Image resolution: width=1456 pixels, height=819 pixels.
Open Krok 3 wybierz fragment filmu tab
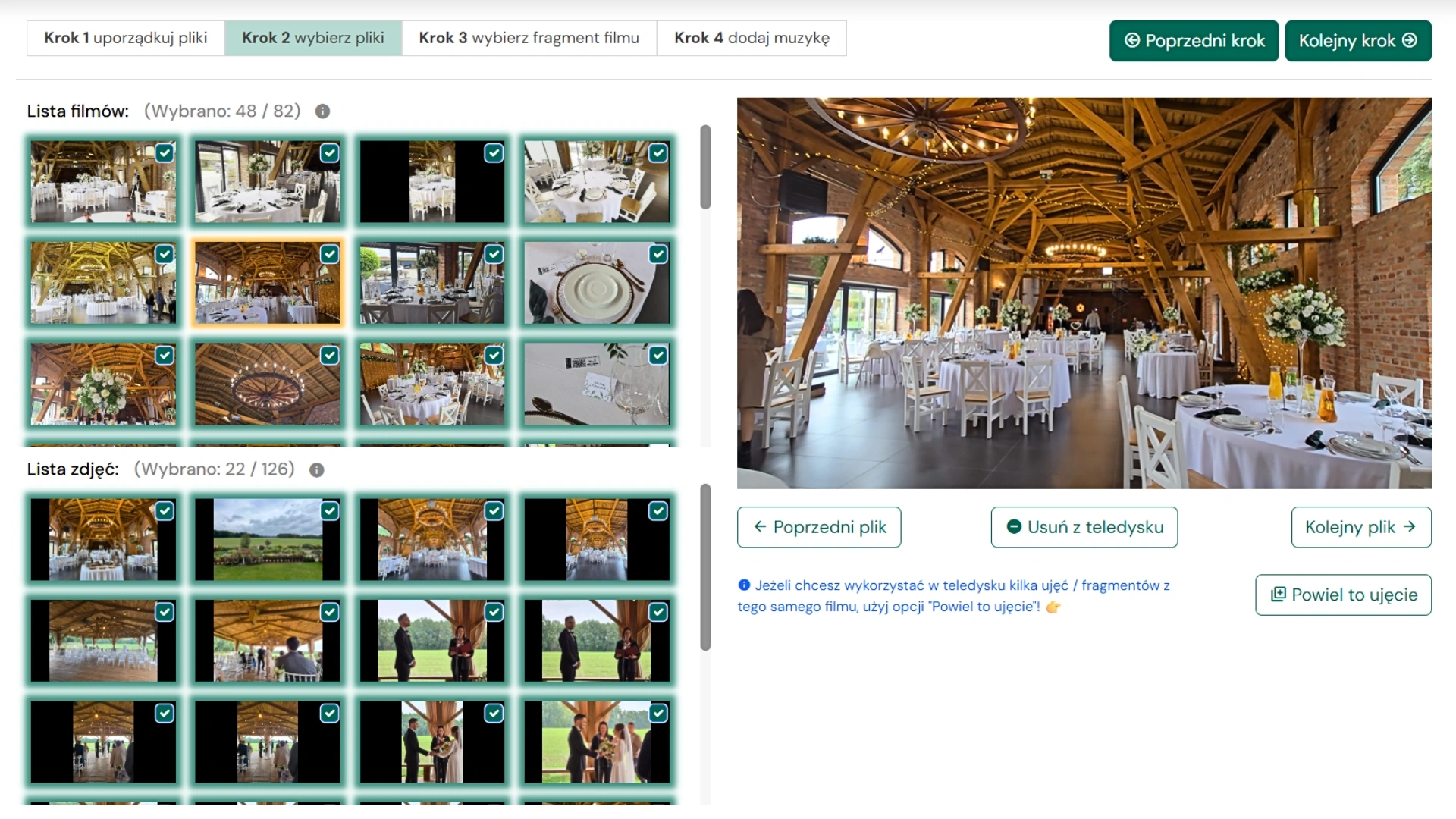click(529, 38)
